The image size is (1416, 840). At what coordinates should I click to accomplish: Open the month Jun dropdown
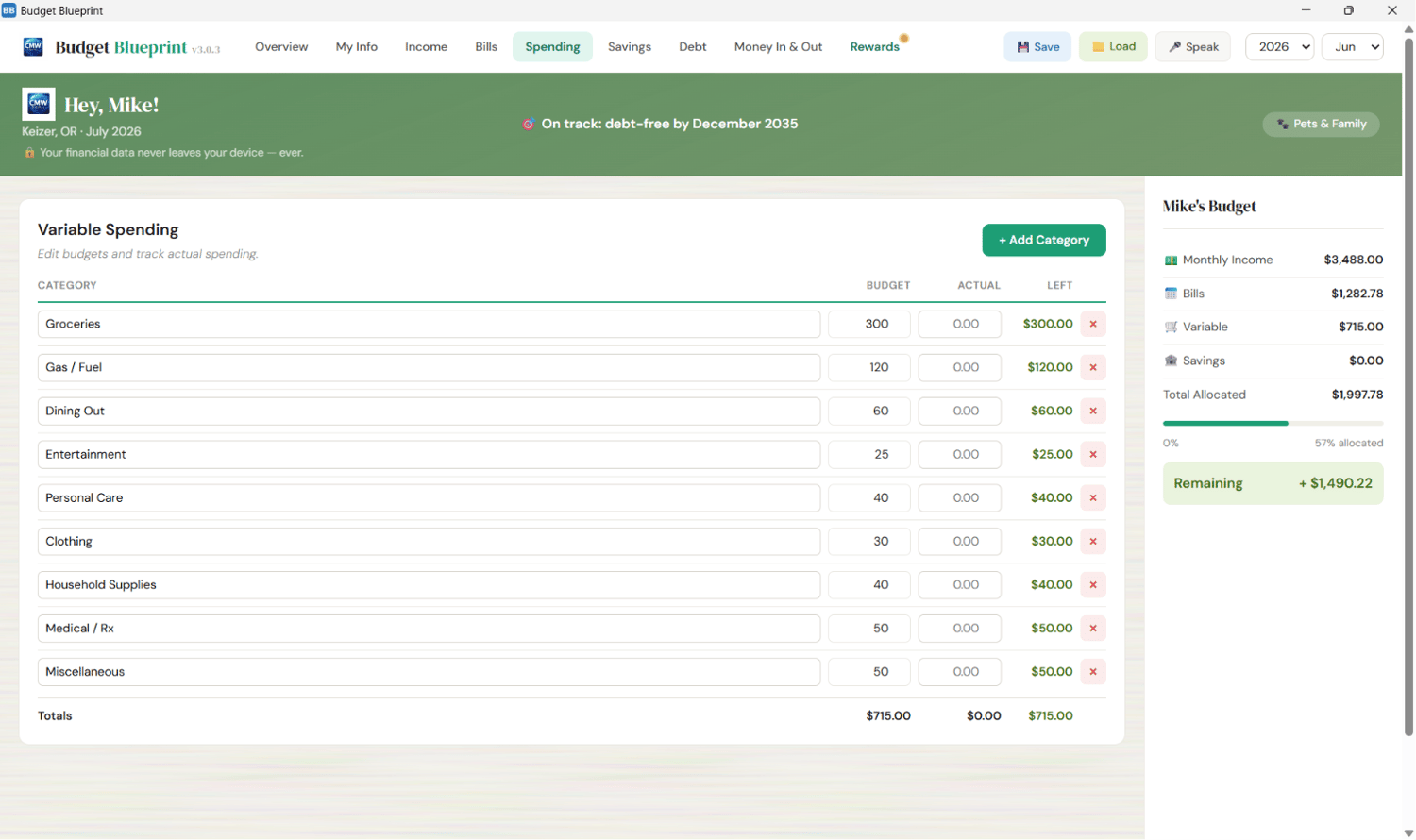coord(1353,46)
